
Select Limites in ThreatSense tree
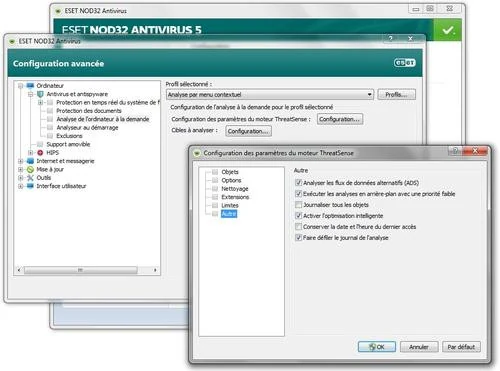(230, 205)
